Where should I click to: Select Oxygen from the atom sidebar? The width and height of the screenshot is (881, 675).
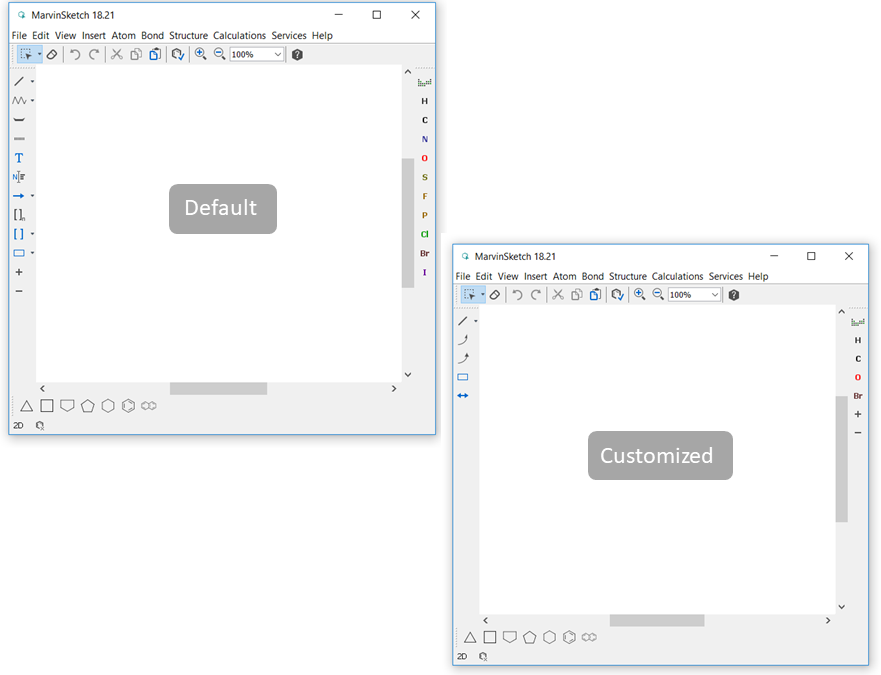point(424,158)
